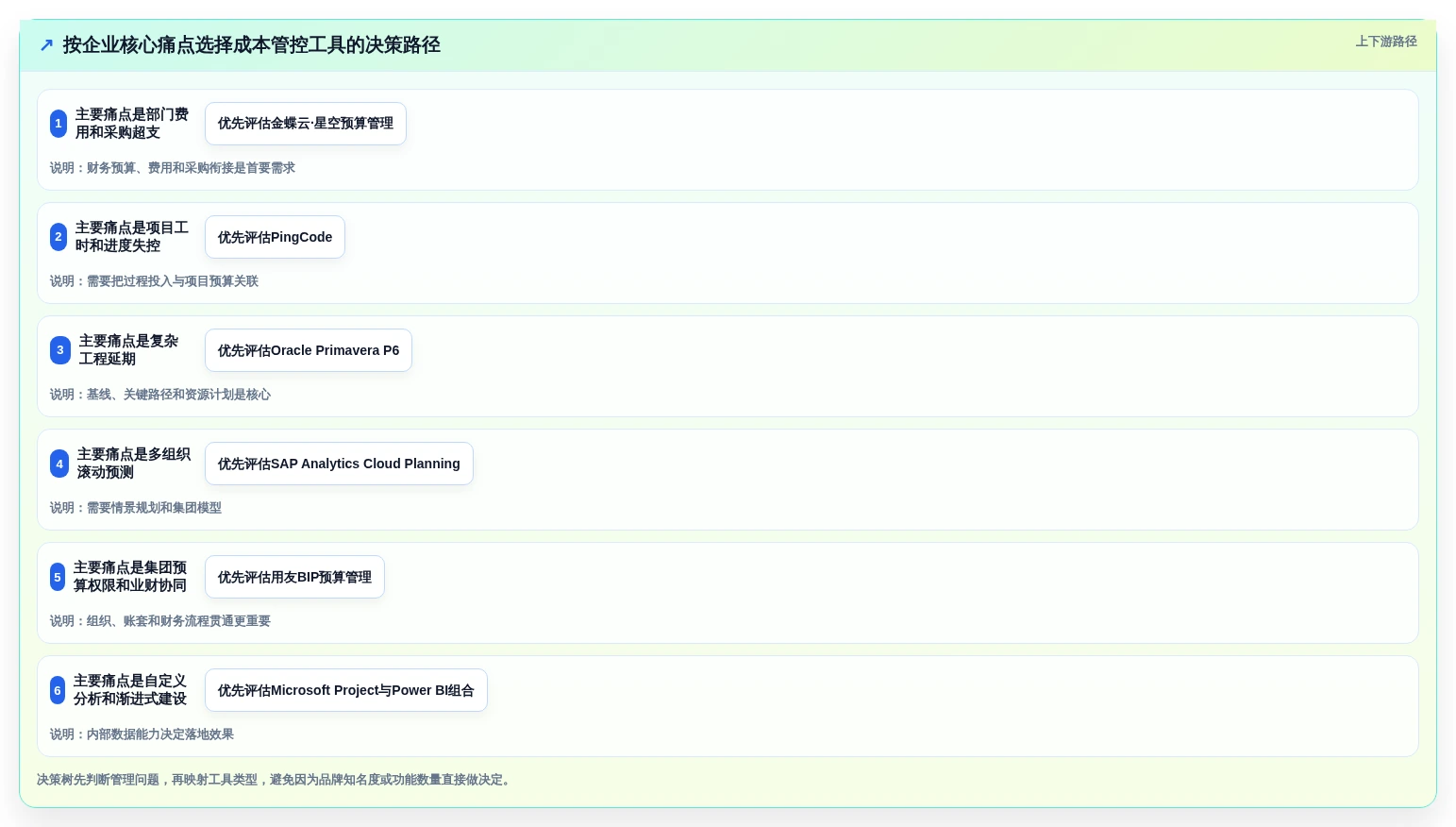Click 优先评估PingCode chip
This screenshot has width=1456, height=827.
click(275, 237)
